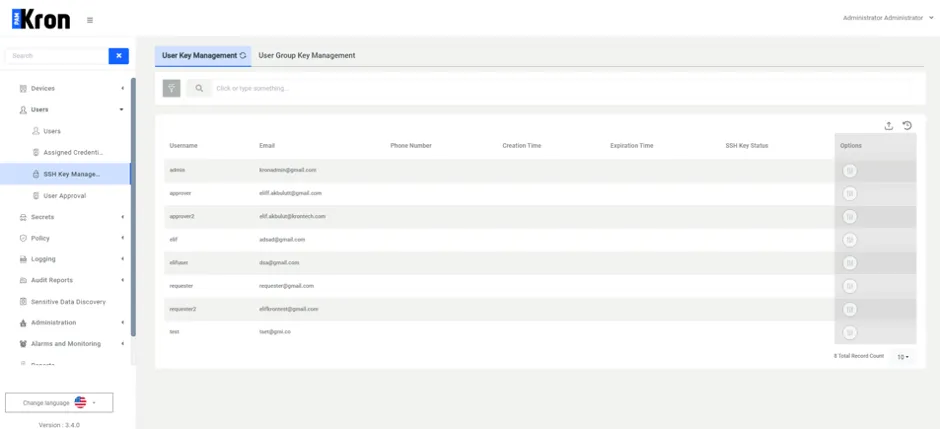
Task: Click the Alarms and Monitoring icon
Action: point(23,344)
